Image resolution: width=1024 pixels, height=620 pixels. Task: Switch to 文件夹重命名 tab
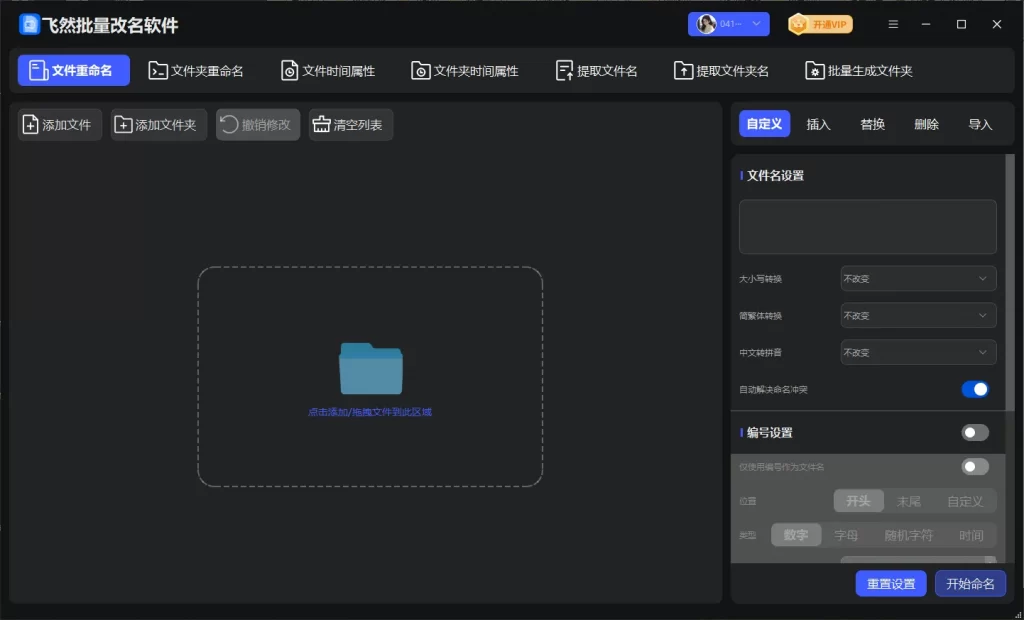pos(196,71)
